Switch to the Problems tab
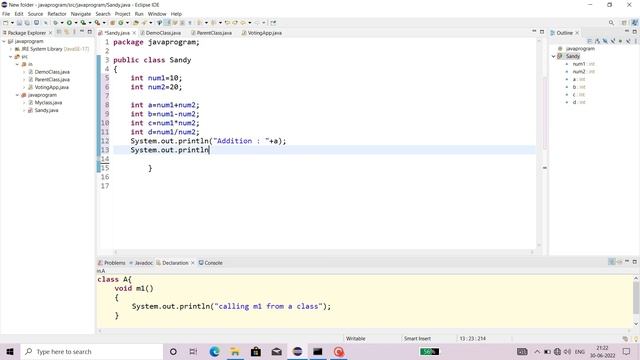Image resolution: width=640 pixels, height=360 pixels. [111, 263]
